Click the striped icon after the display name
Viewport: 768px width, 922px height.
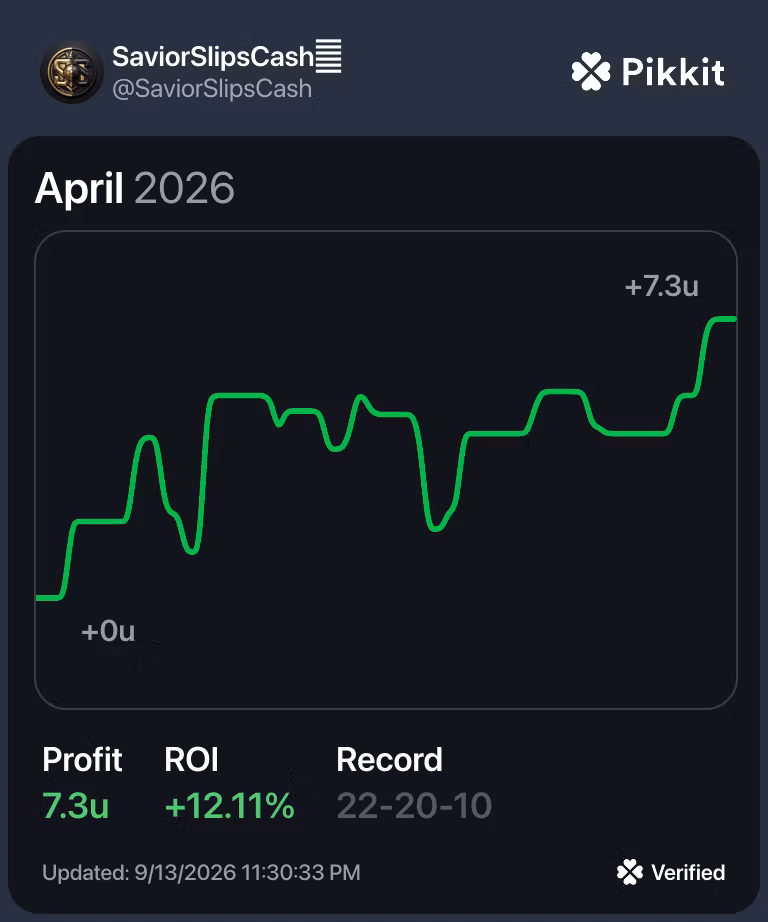coord(329,56)
